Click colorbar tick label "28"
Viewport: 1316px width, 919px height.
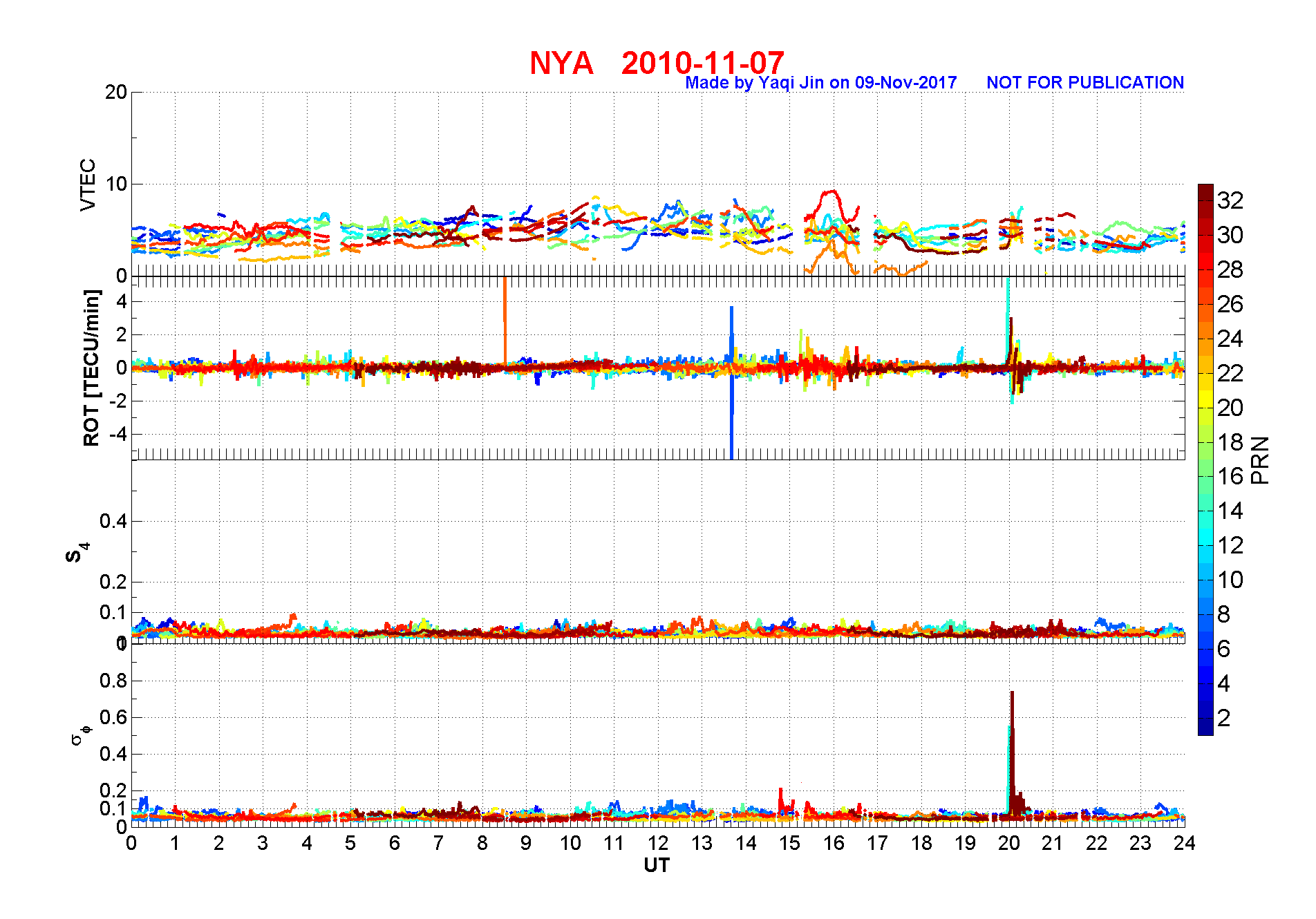(x=1230, y=269)
